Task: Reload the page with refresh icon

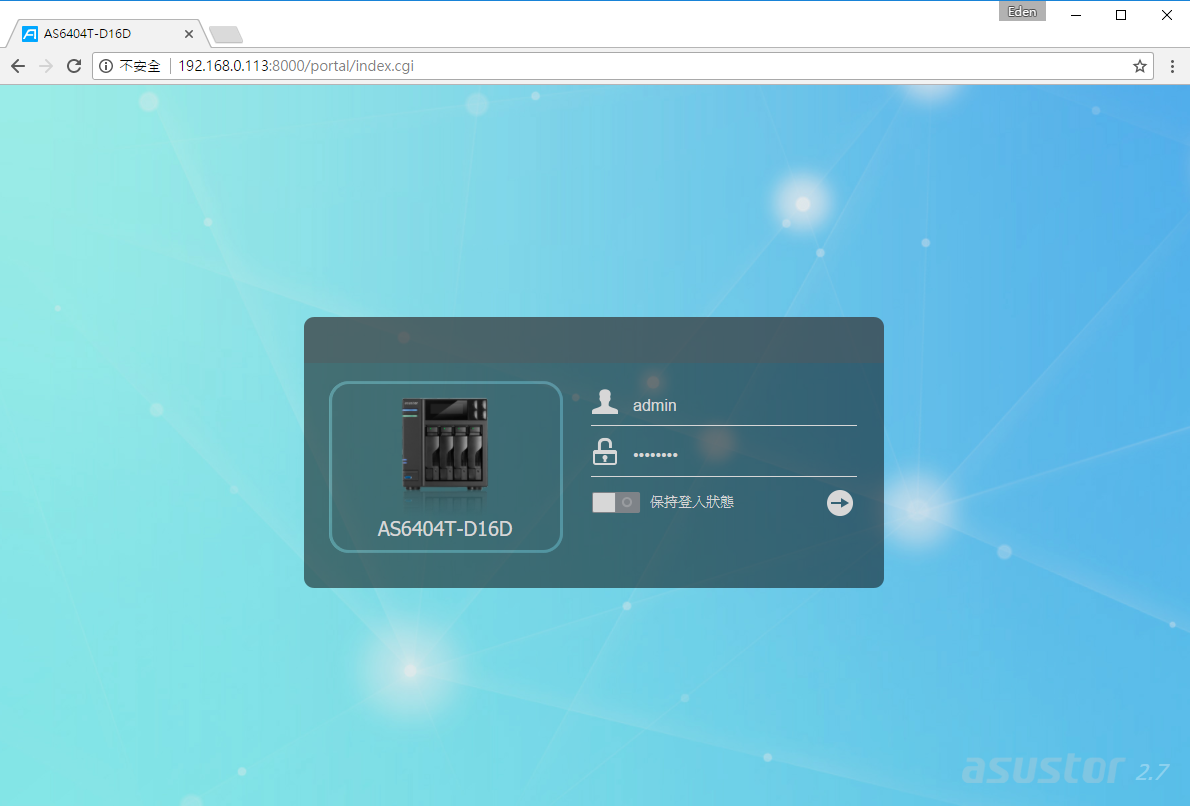Action: tap(74, 66)
